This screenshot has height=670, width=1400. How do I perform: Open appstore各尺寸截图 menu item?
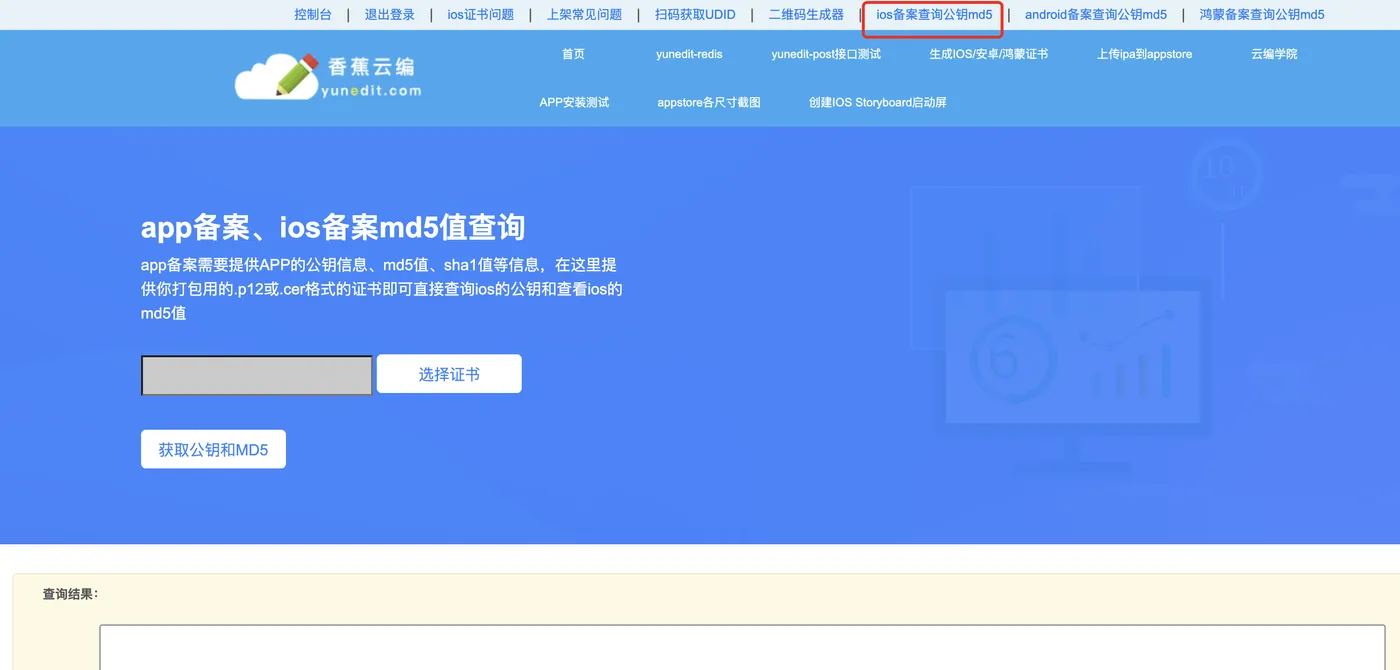click(x=709, y=102)
